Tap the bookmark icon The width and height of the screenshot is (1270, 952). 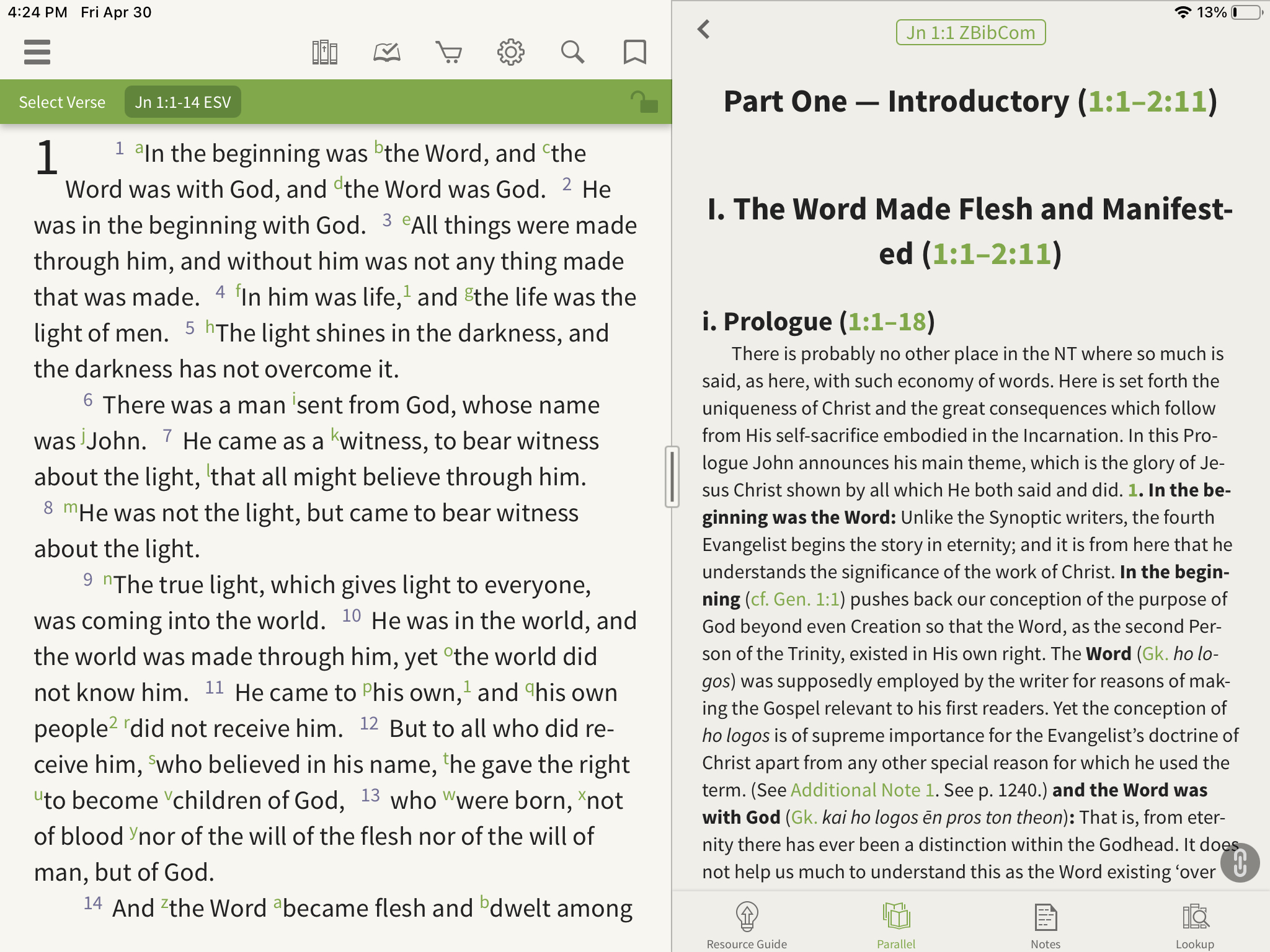[x=634, y=52]
